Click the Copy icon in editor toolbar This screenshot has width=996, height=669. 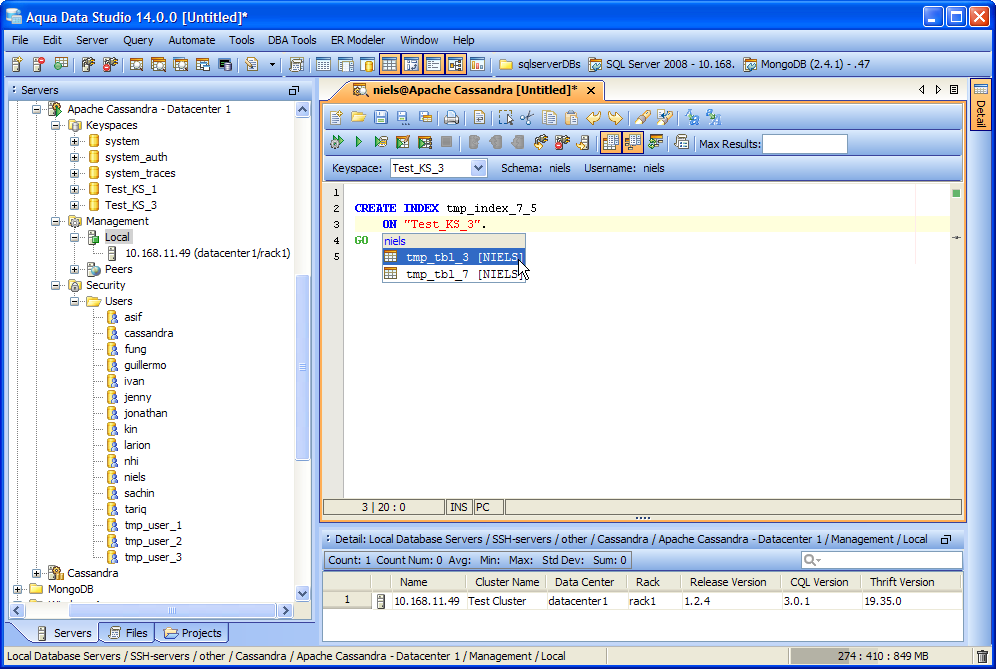(549, 118)
